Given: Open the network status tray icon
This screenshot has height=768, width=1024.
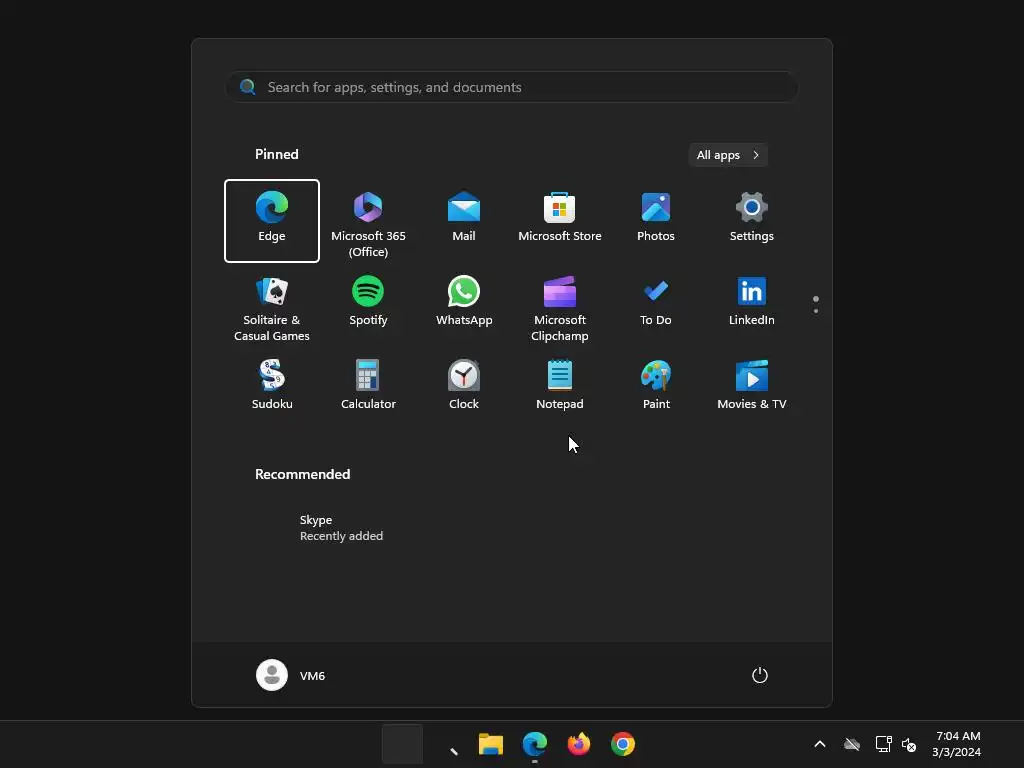Looking at the screenshot, I should (884, 744).
